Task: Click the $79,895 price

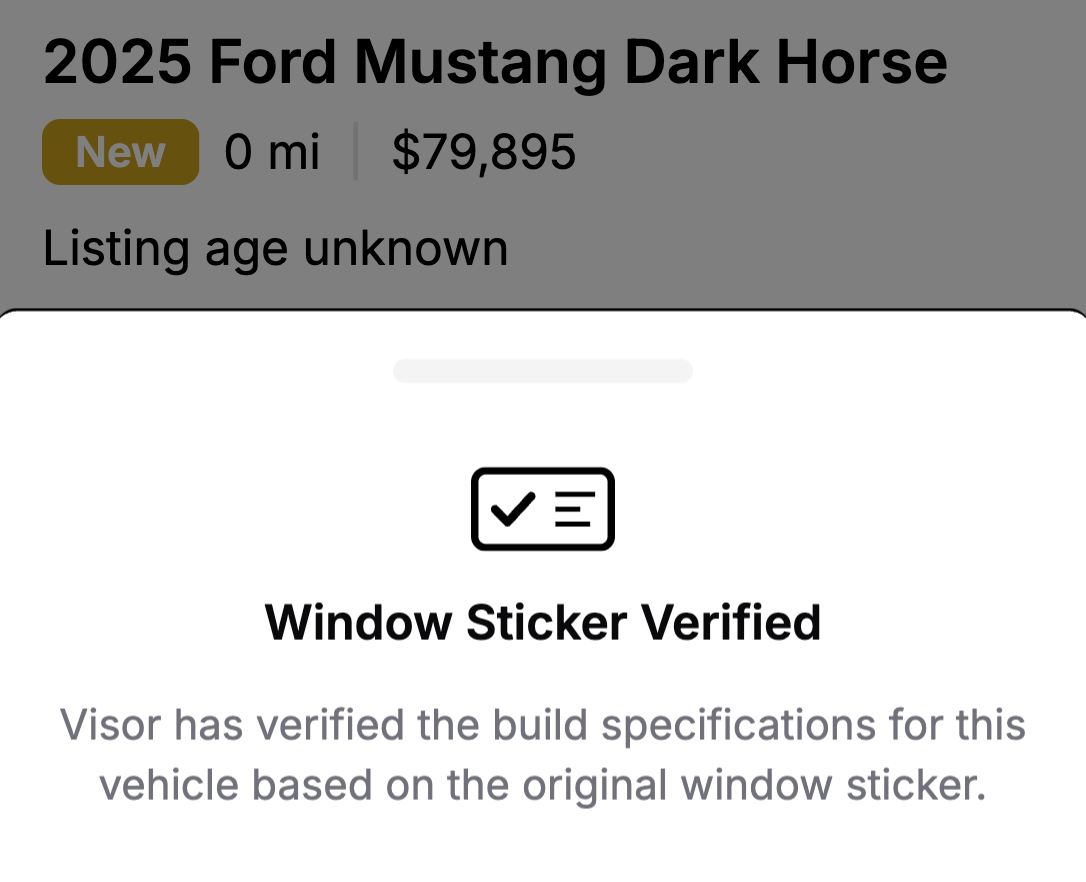Action: pos(484,152)
